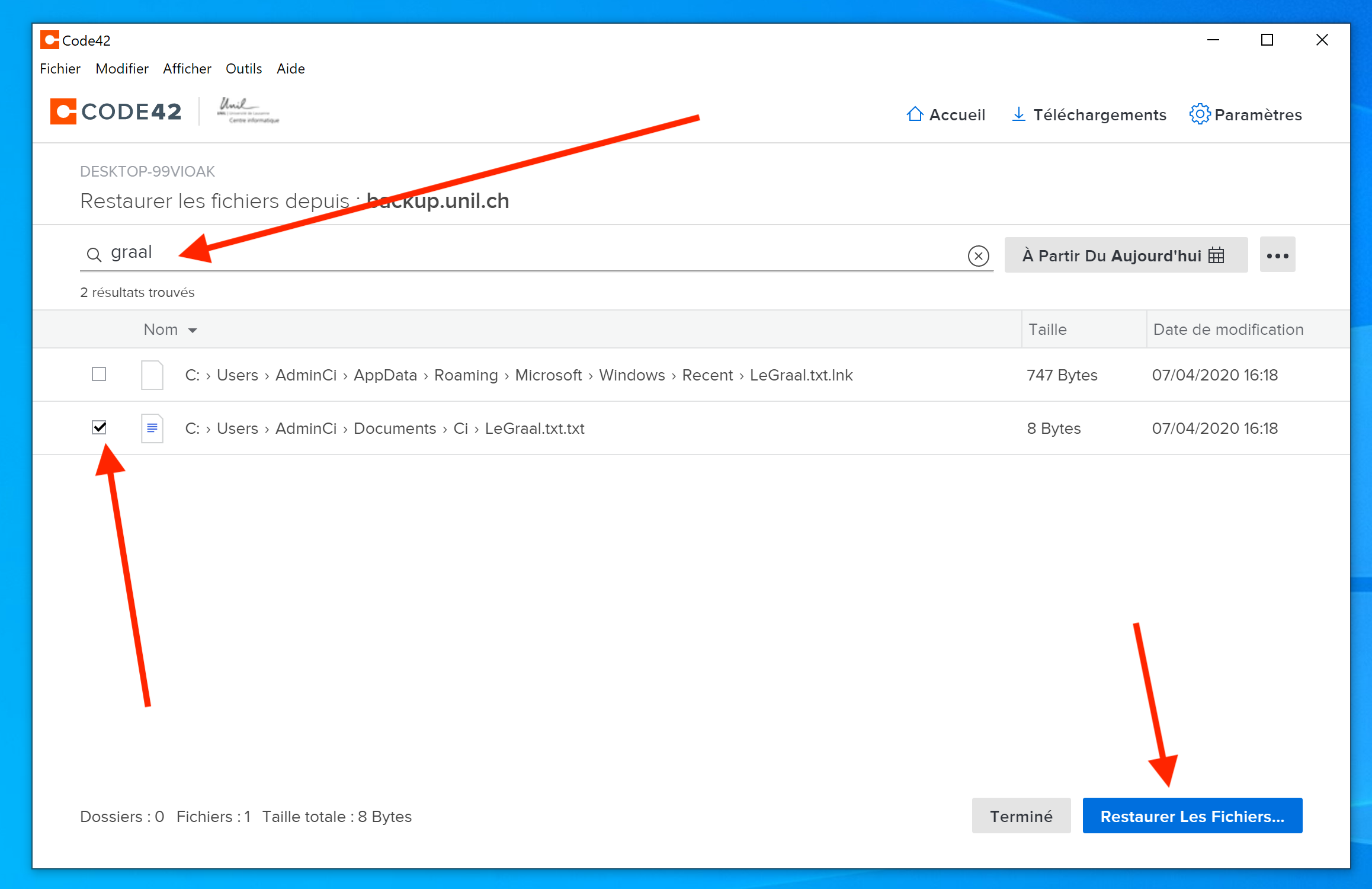The image size is (1372, 889).
Task: Open the three-dots more options menu
Action: (1277, 255)
